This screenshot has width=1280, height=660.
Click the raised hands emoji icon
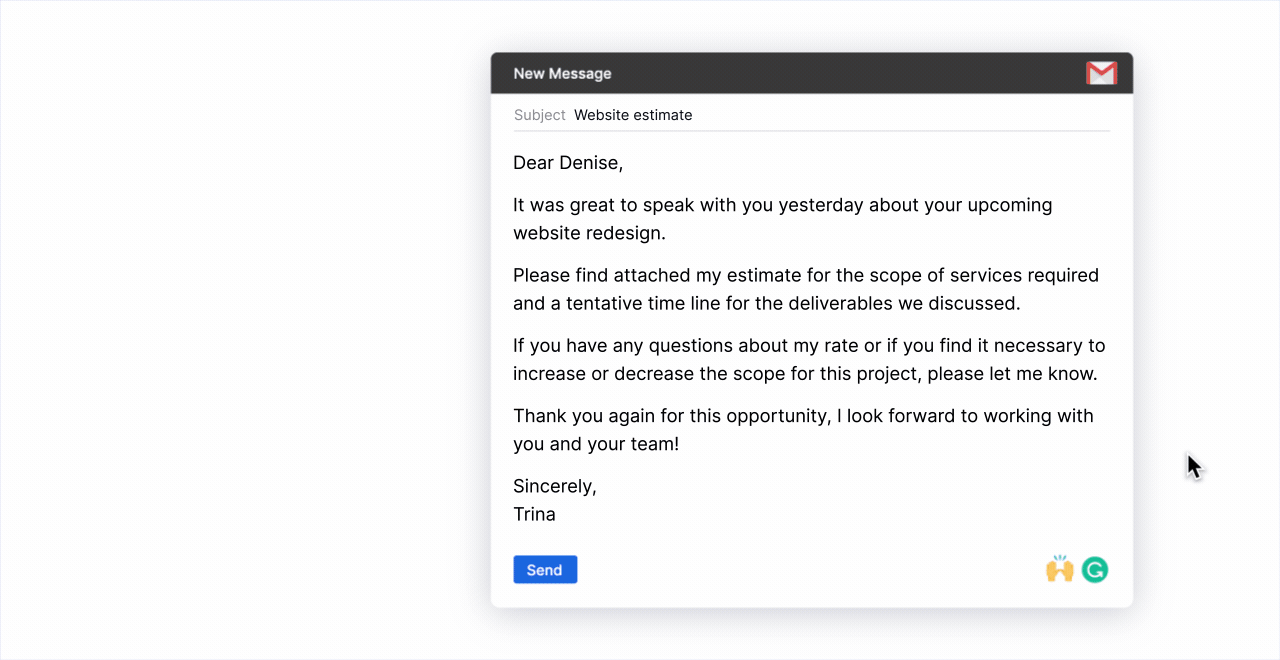point(1060,569)
